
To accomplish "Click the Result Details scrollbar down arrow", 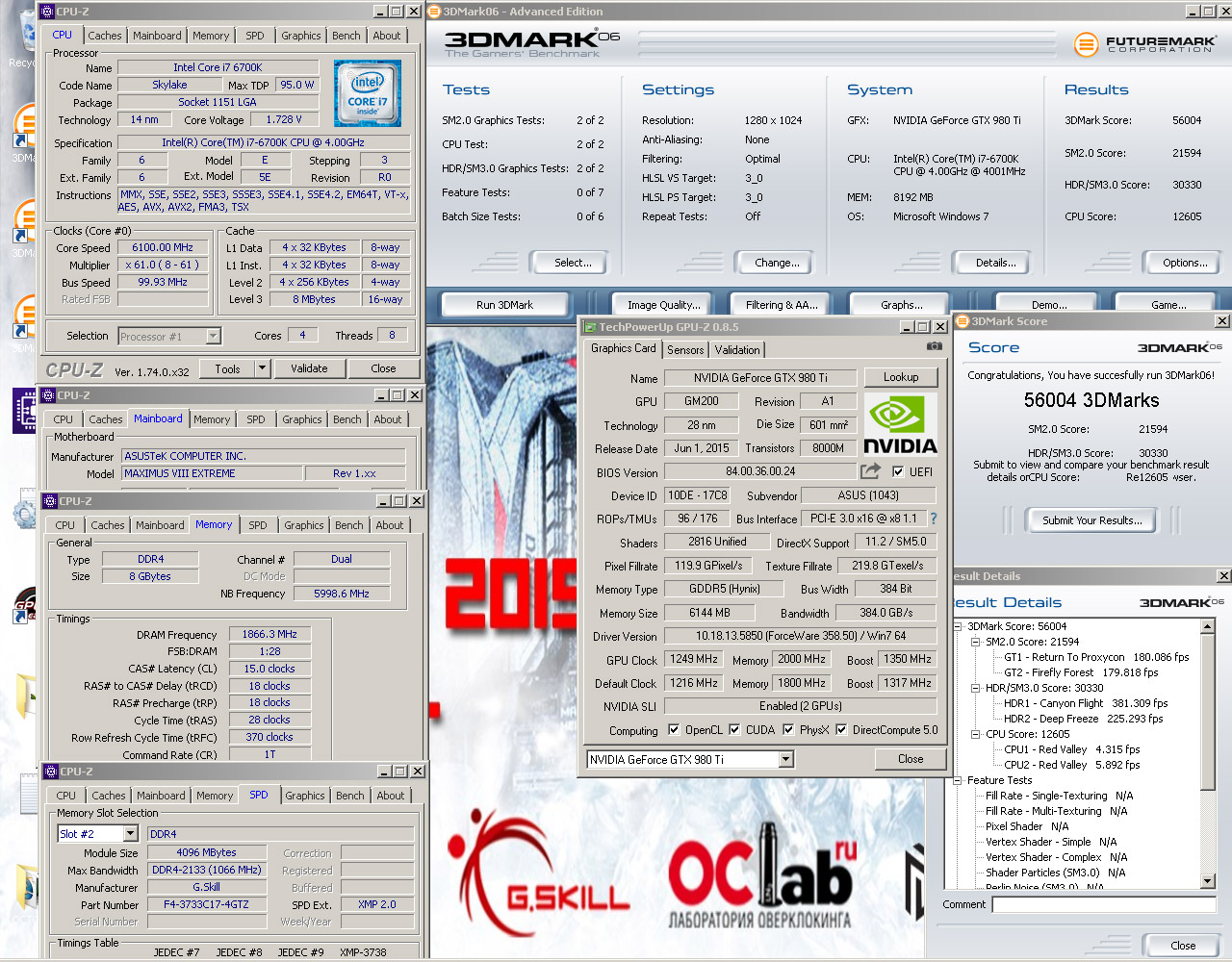I will [x=1208, y=882].
